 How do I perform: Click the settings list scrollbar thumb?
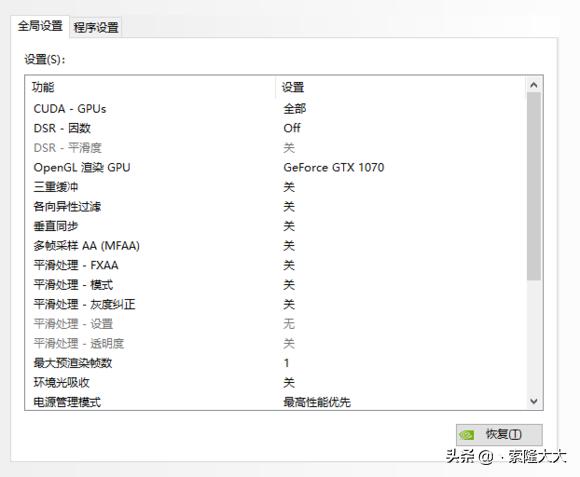[533, 186]
